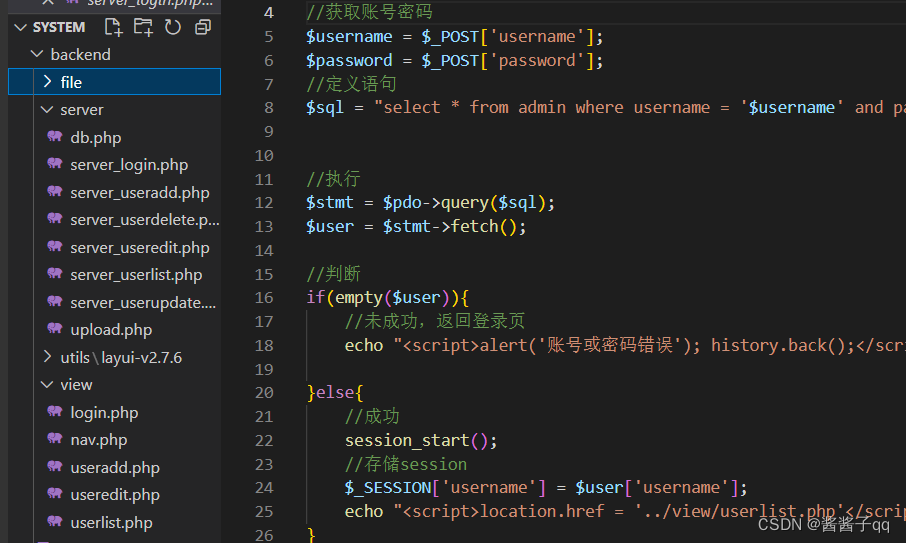Click line number 12 in the gutter
The image size is (906, 543).
264,203
